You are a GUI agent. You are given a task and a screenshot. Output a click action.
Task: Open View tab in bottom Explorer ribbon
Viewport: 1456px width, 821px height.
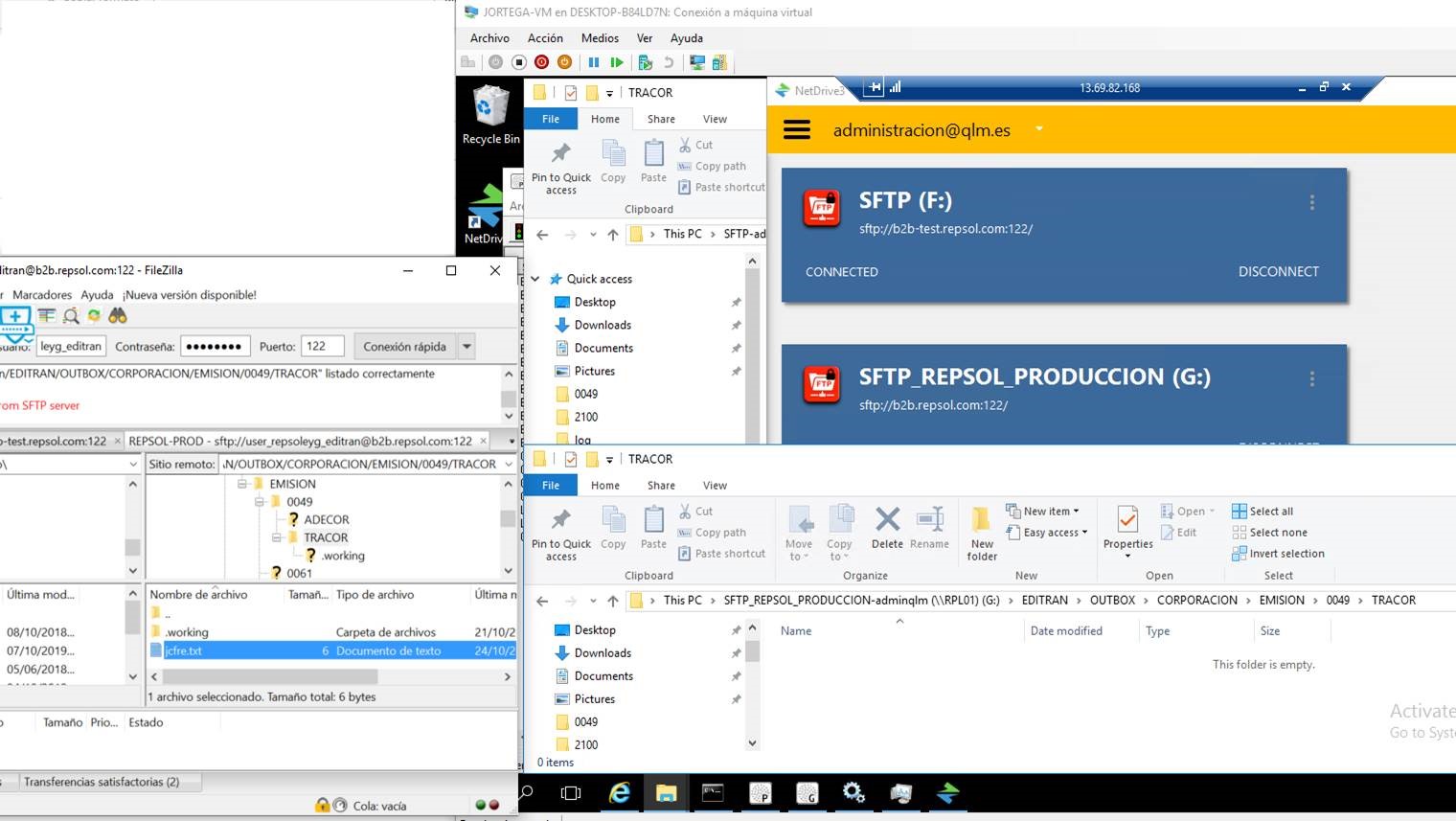pyautogui.click(x=715, y=486)
